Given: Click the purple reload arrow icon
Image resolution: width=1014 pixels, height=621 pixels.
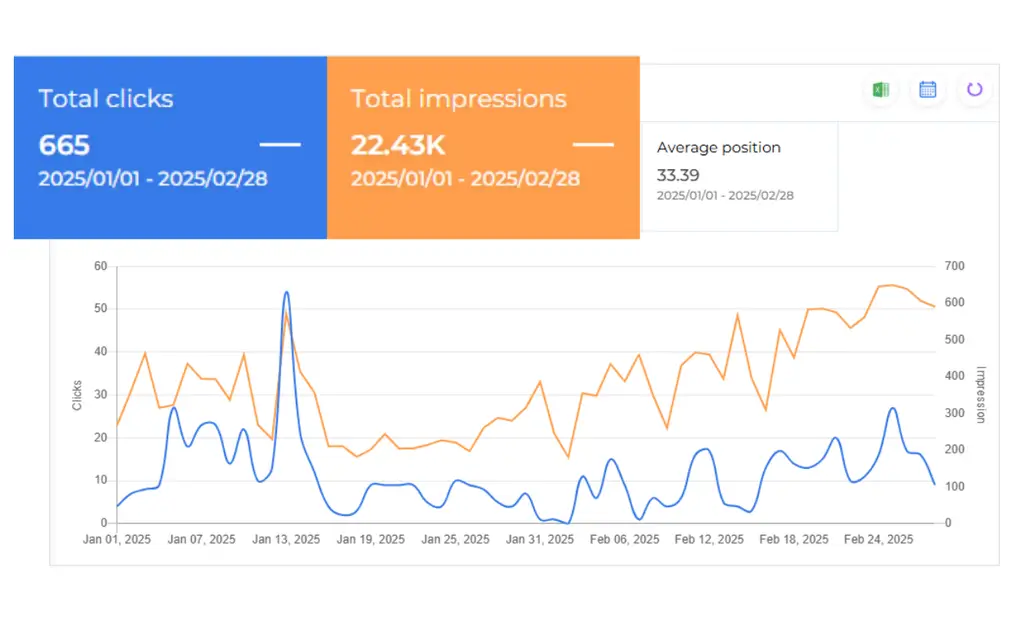Looking at the screenshot, I should click(x=974, y=89).
